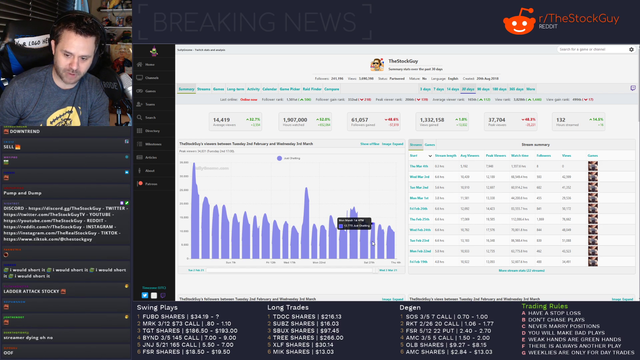Open the Activity tab
640x360 pixels.
click(253, 89)
